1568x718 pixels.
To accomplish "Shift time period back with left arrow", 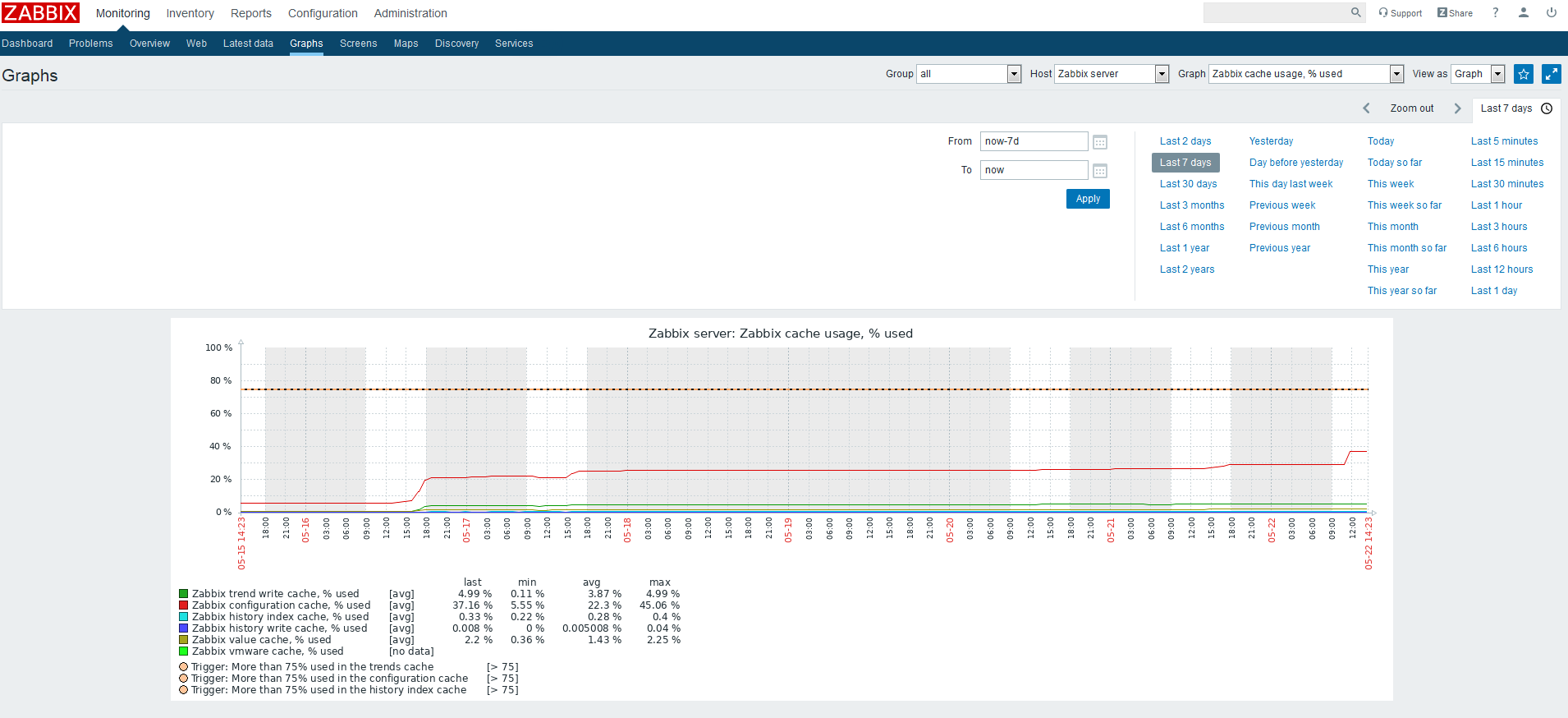I will (x=1366, y=108).
